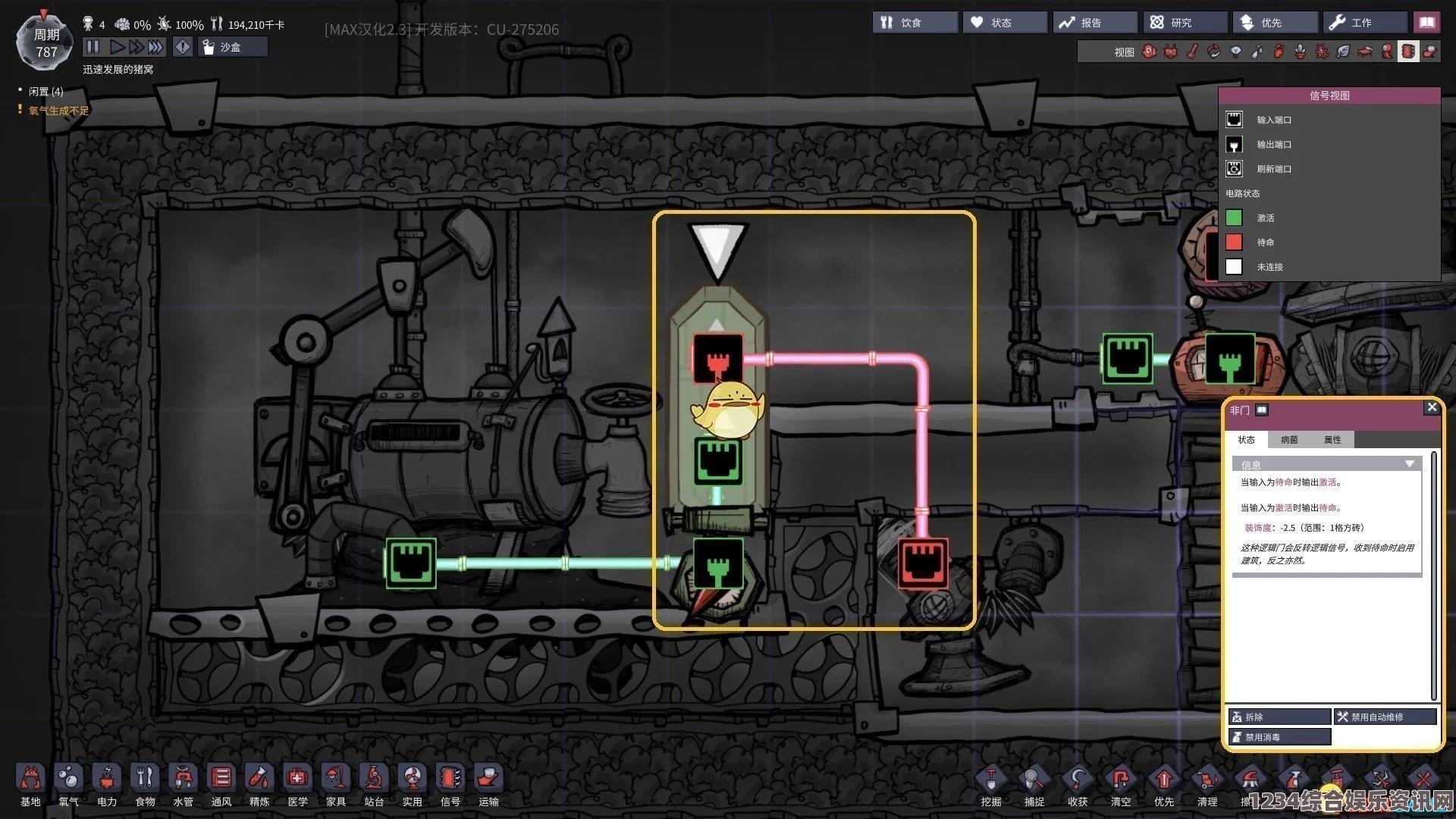Click the insufficient oxygen (氧气生成不足) warning
1456x819 pixels.
(x=58, y=111)
